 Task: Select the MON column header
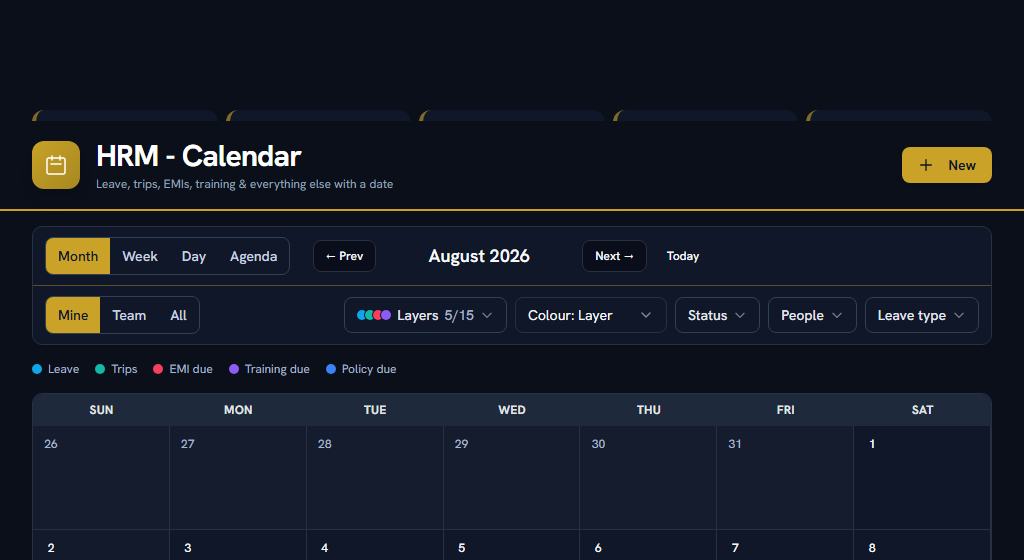click(238, 410)
